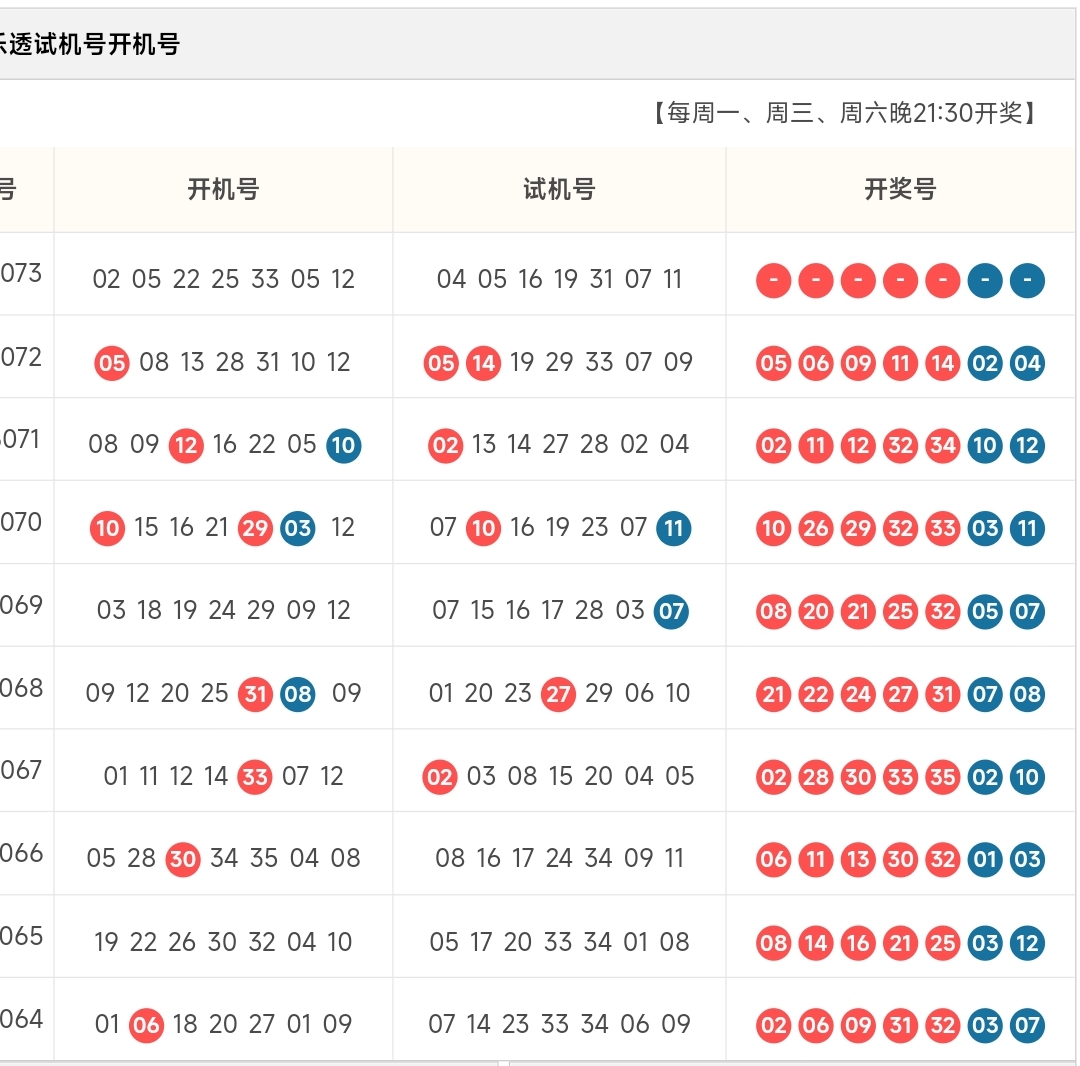Click blue ball 01 in row 066 开奖号

(985, 859)
